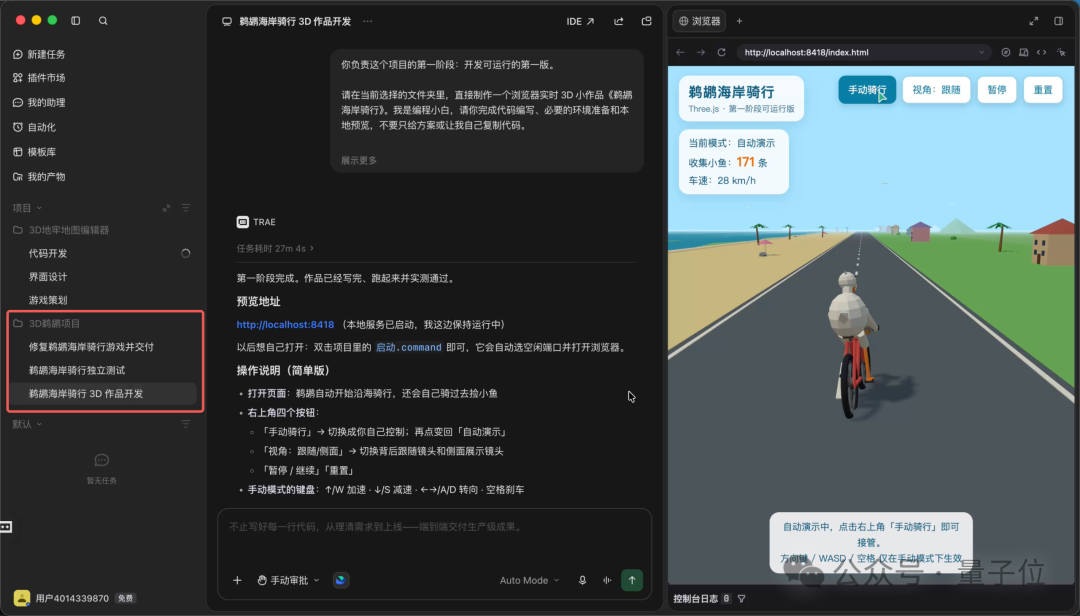This screenshot has height=616, width=1080.
Task: Click the blue agent icon in chat input
Action: point(340,580)
